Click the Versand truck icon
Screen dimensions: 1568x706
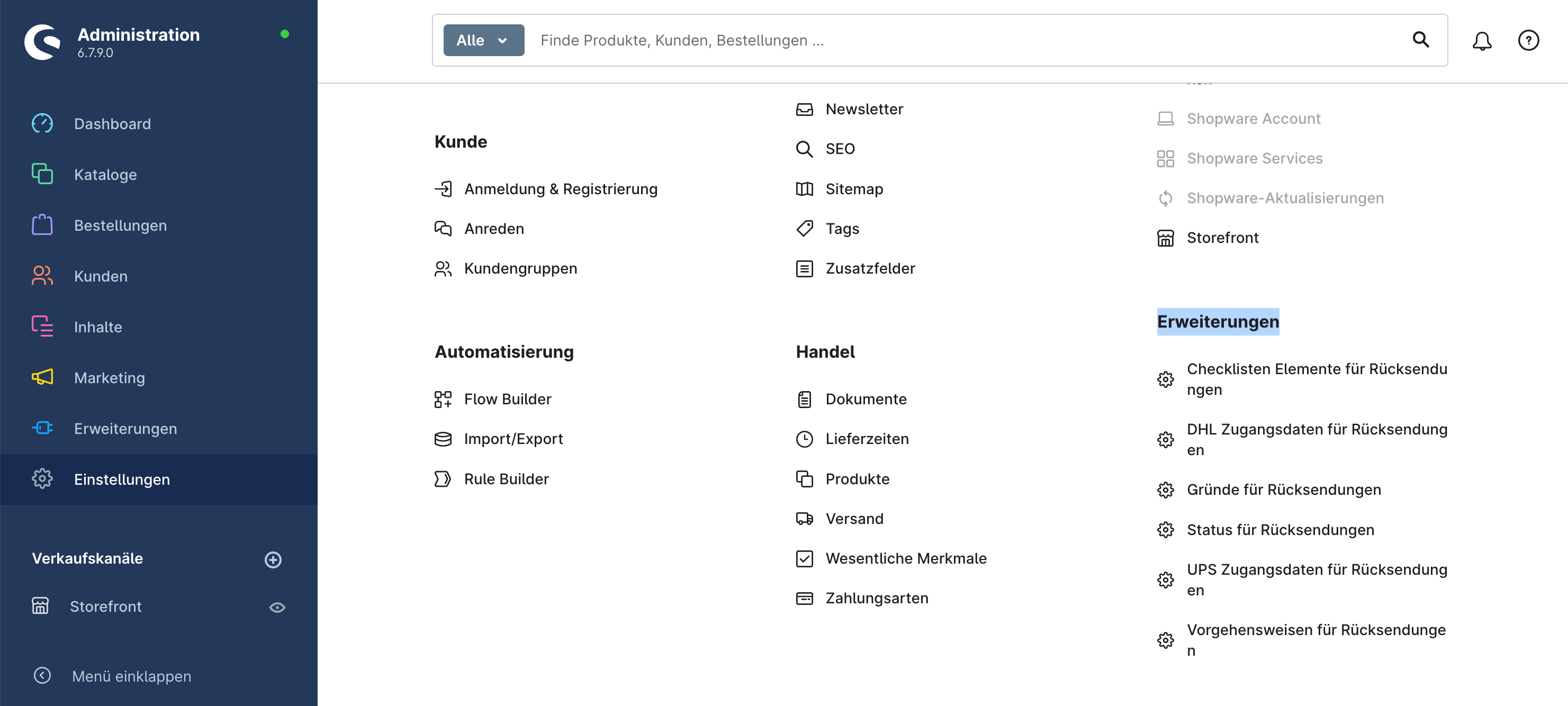click(x=804, y=519)
